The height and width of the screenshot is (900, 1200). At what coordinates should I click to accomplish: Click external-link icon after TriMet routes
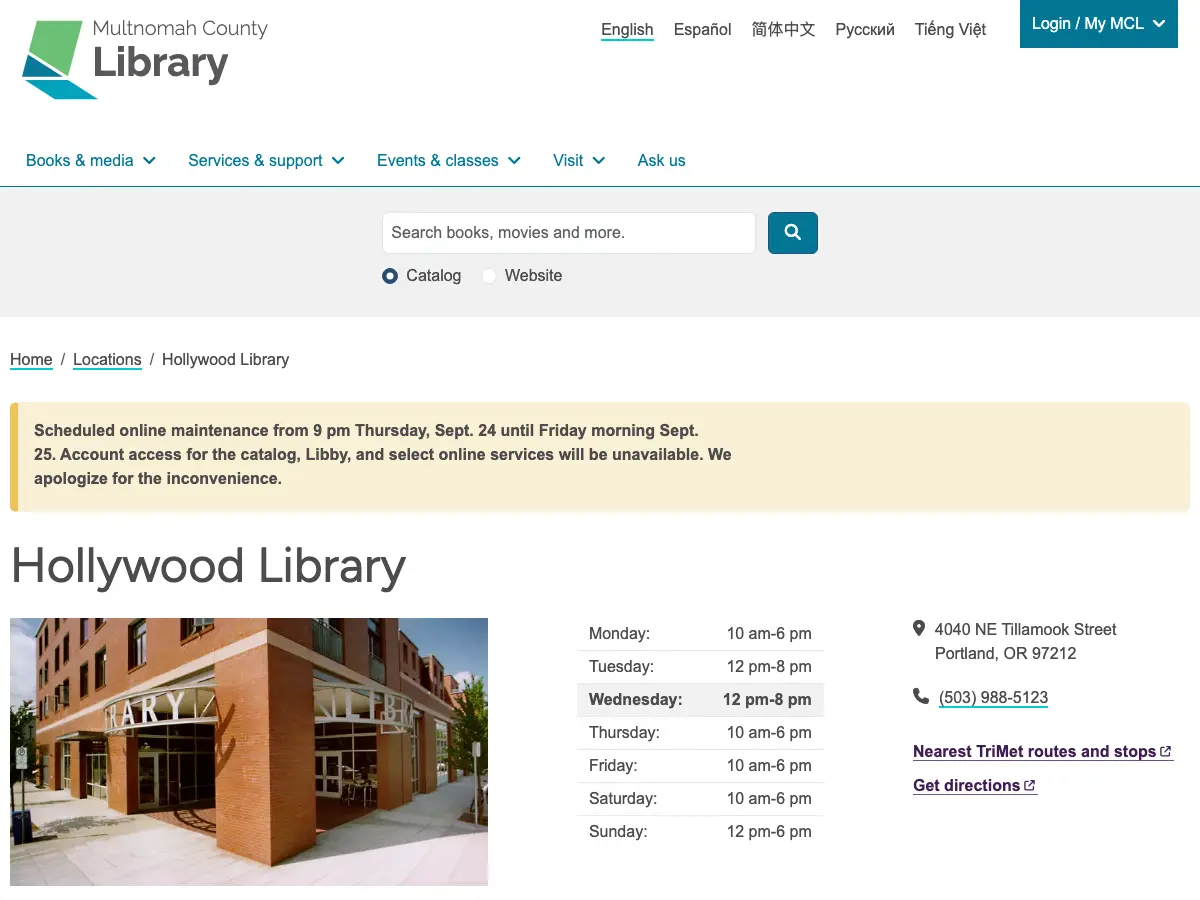click(x=1166, y=752)
